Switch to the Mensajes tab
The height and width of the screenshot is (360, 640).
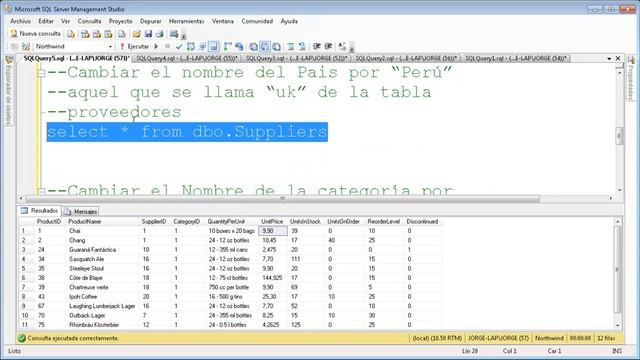pyautogui.click(x=80, y=211)
